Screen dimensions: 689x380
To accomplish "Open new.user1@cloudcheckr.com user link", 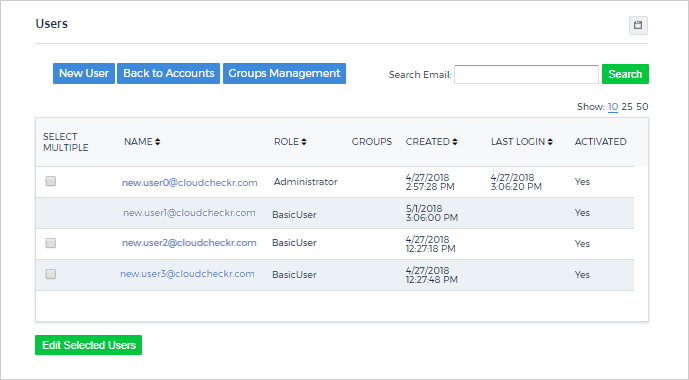I will point(189,213).
